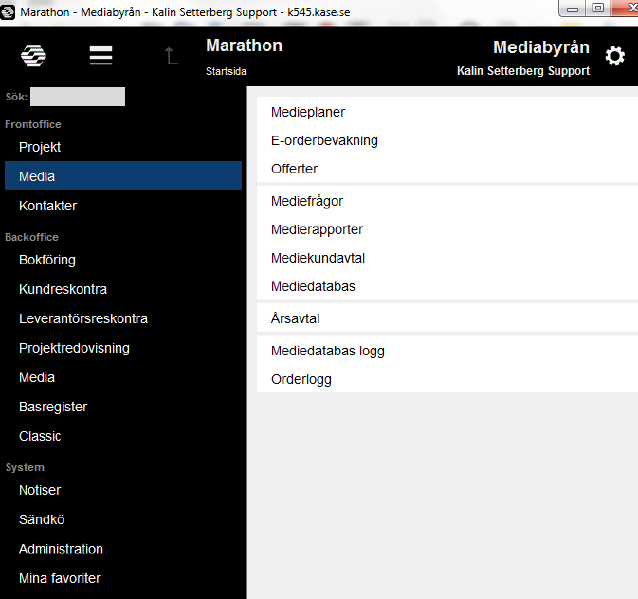
Task: Open the Offerter link
Action: pos(295,168)
